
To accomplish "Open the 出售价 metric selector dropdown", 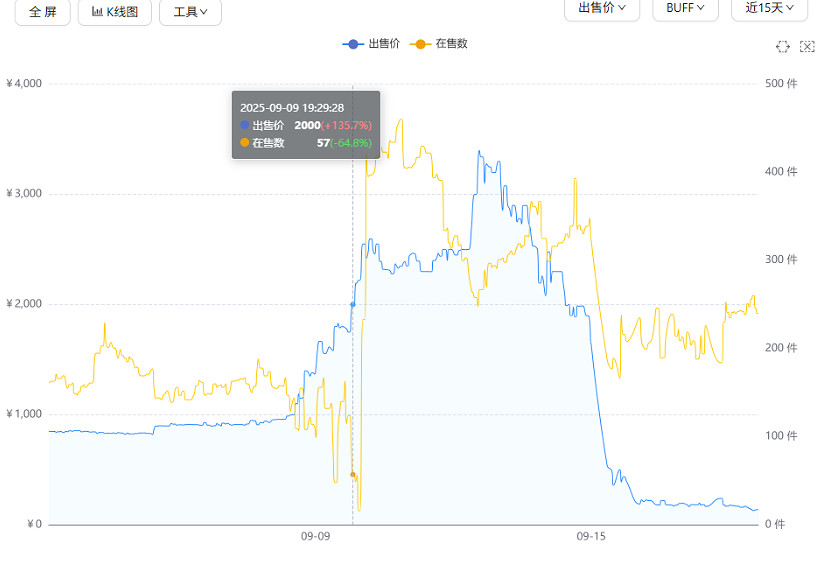I will tap(601, 10).
